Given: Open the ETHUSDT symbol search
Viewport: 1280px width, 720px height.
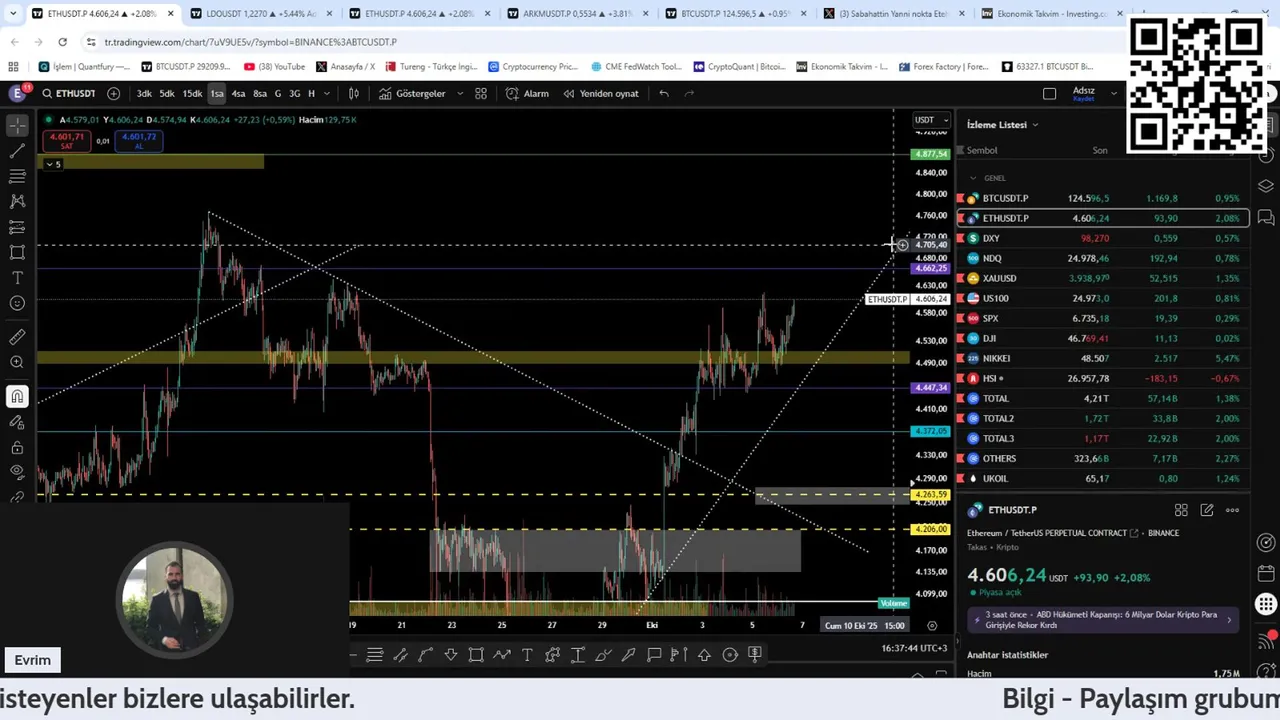Looking at the screenshot, I should click(x=69, y=93).
